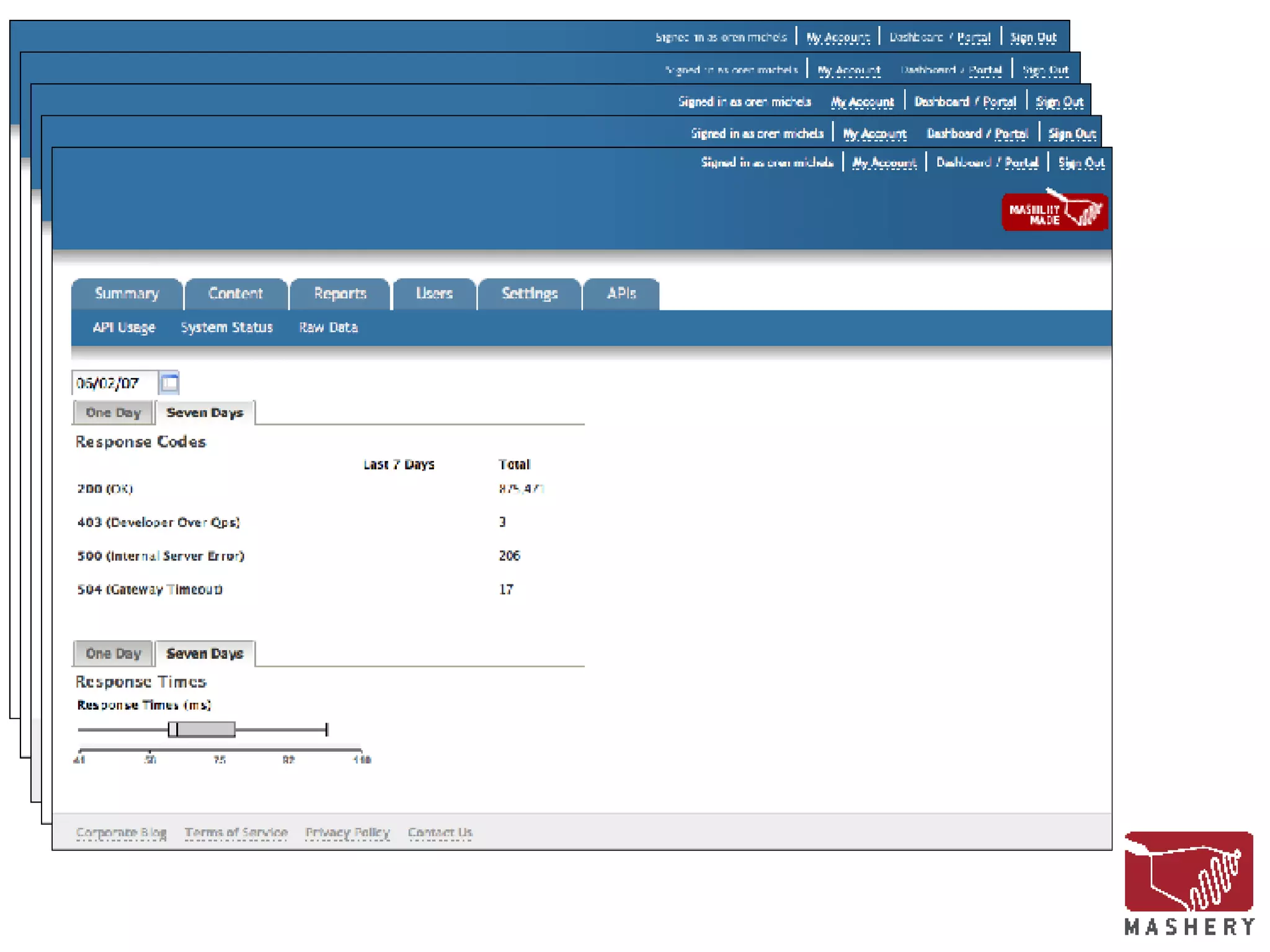Select One Day for Response Codes
Viewport: 1270px width, 952px height.
113,413
